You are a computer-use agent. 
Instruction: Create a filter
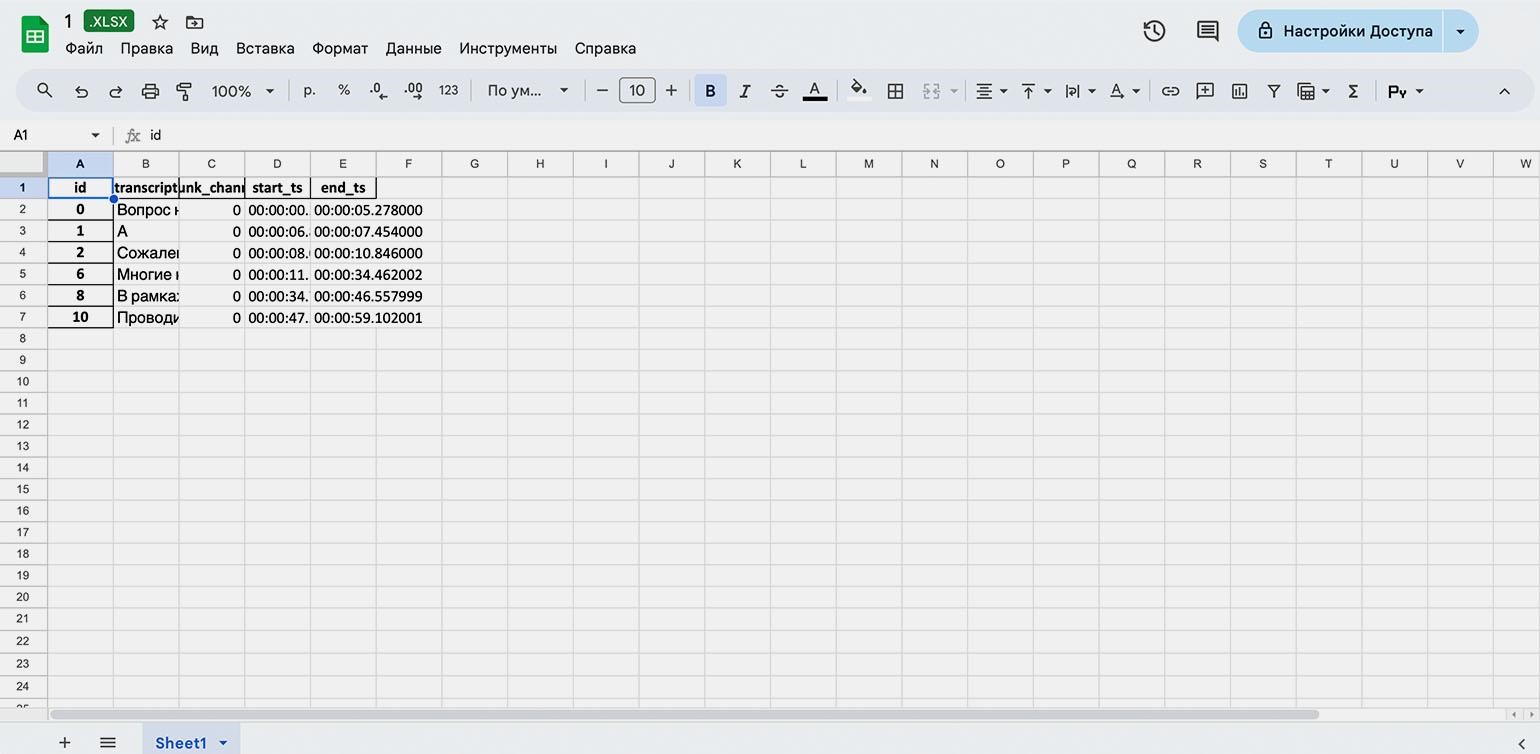[x=1274, y=91]
